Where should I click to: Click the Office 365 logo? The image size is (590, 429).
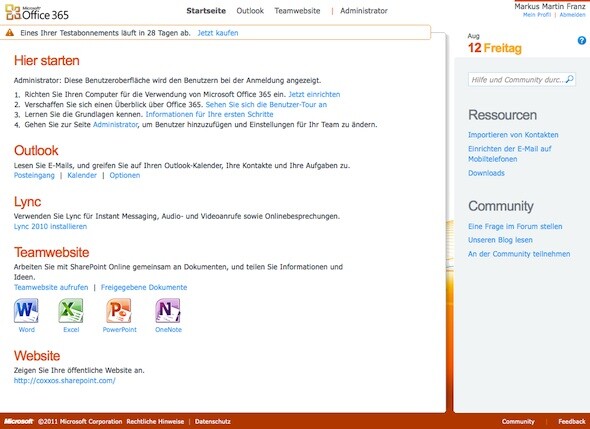click(x=37, y=12)
